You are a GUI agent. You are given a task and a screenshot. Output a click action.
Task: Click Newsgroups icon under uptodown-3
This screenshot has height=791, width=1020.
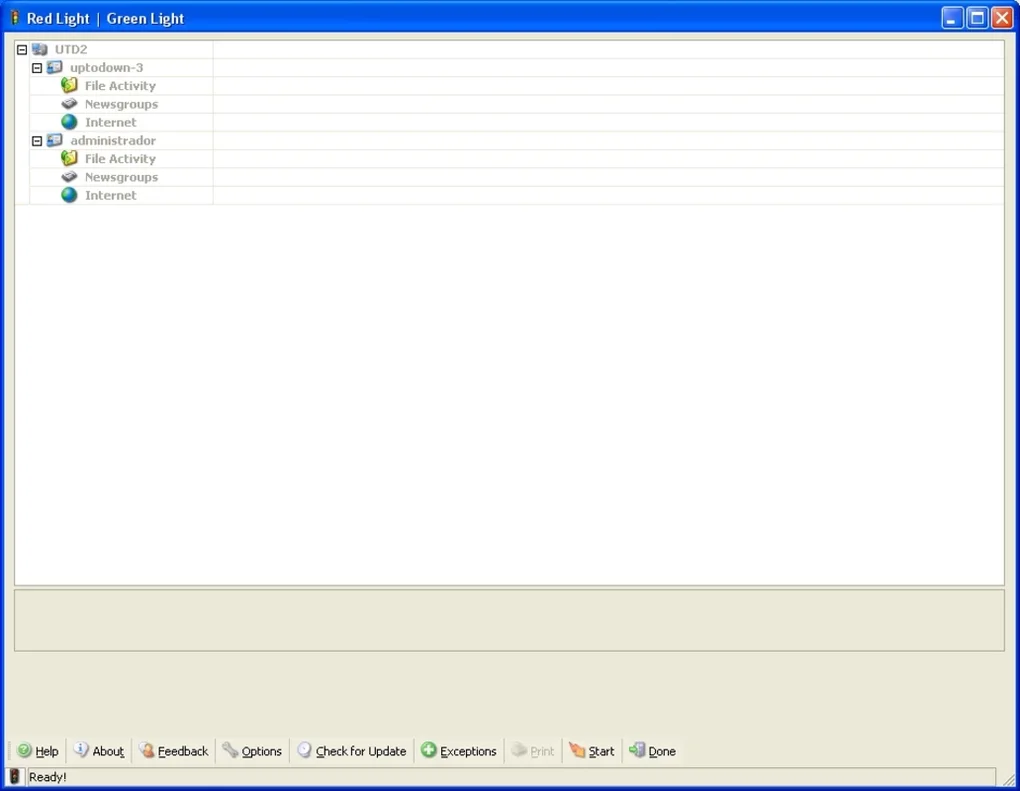[x=69, y=104]
